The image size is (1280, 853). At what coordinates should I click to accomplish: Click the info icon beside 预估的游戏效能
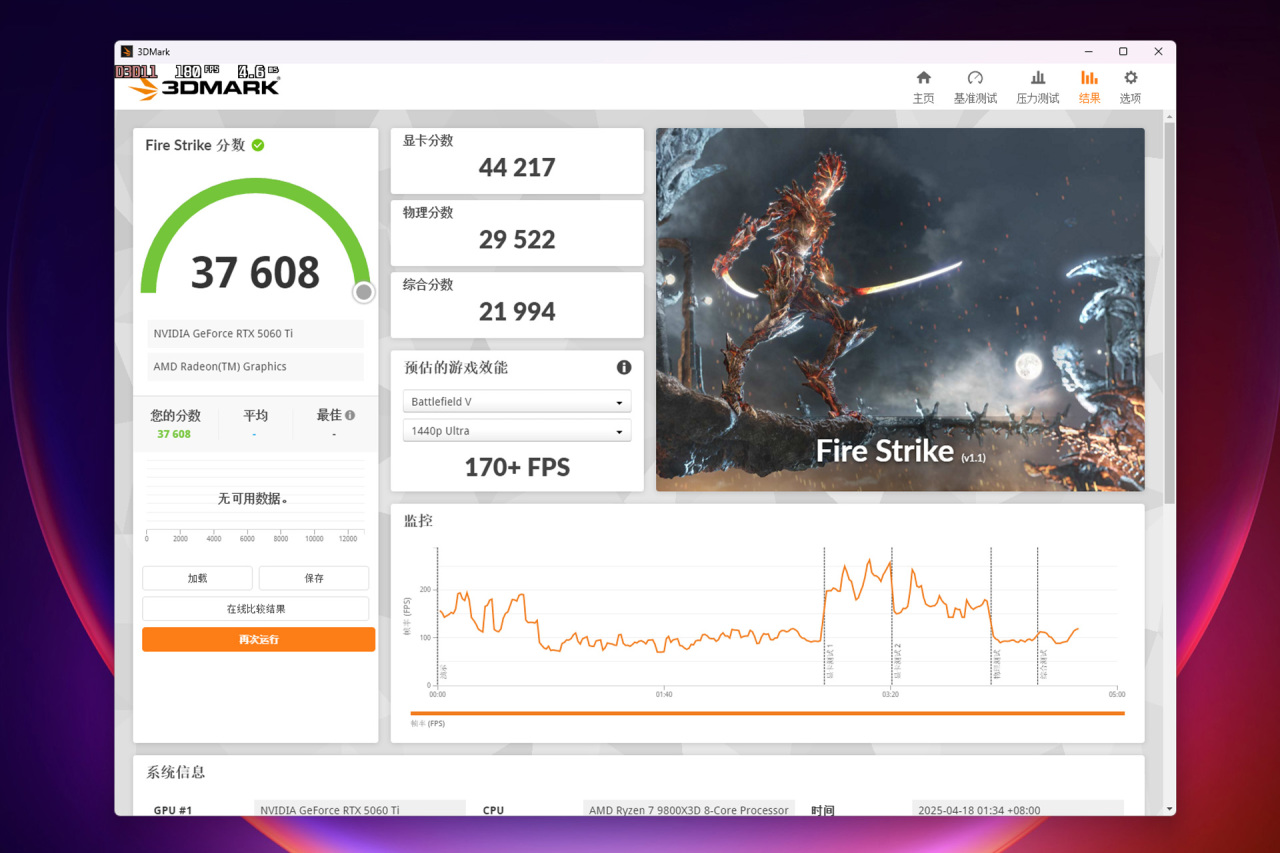click(624, 367)
